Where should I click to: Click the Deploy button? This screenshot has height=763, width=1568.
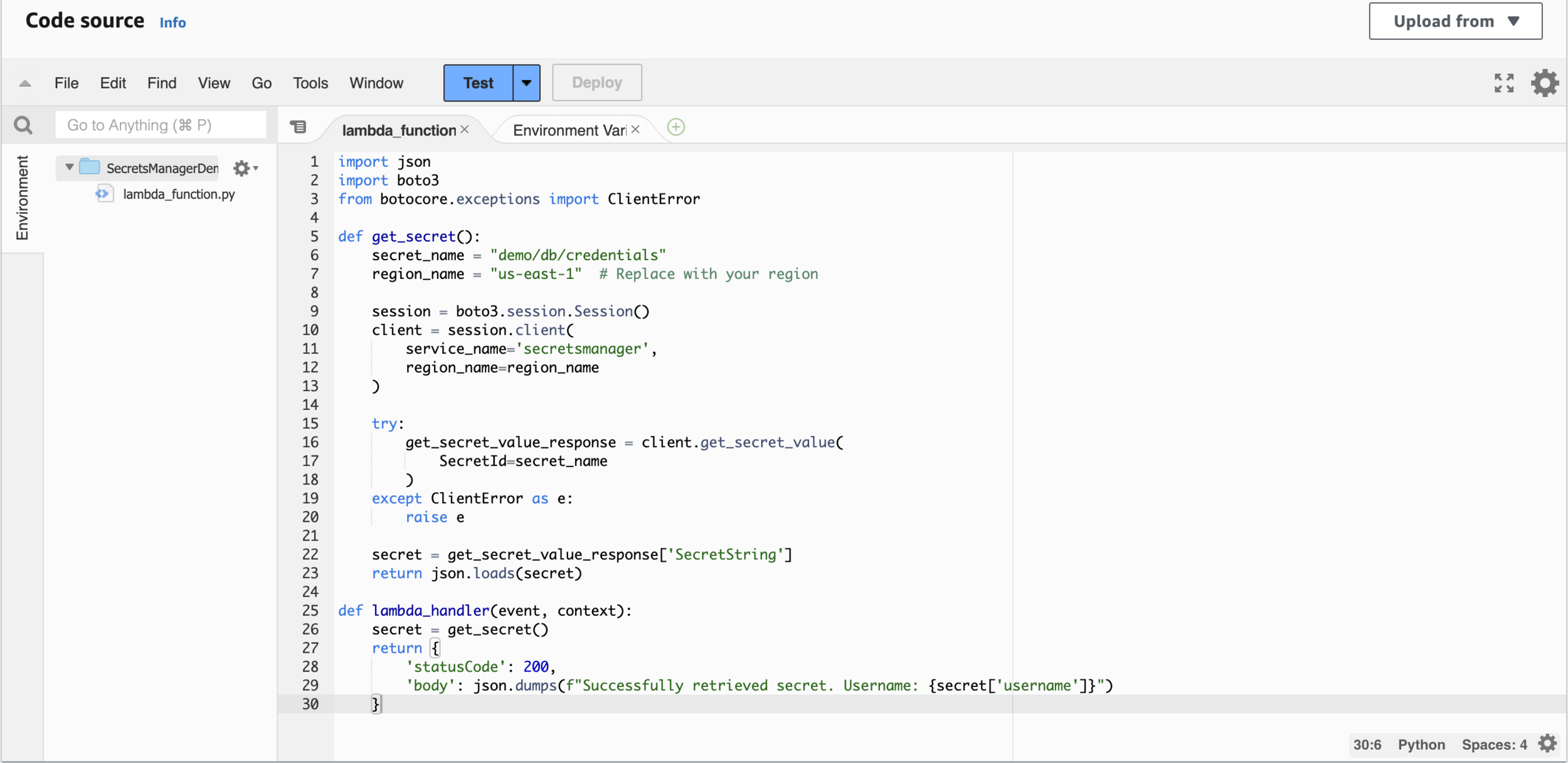point(596,83)
